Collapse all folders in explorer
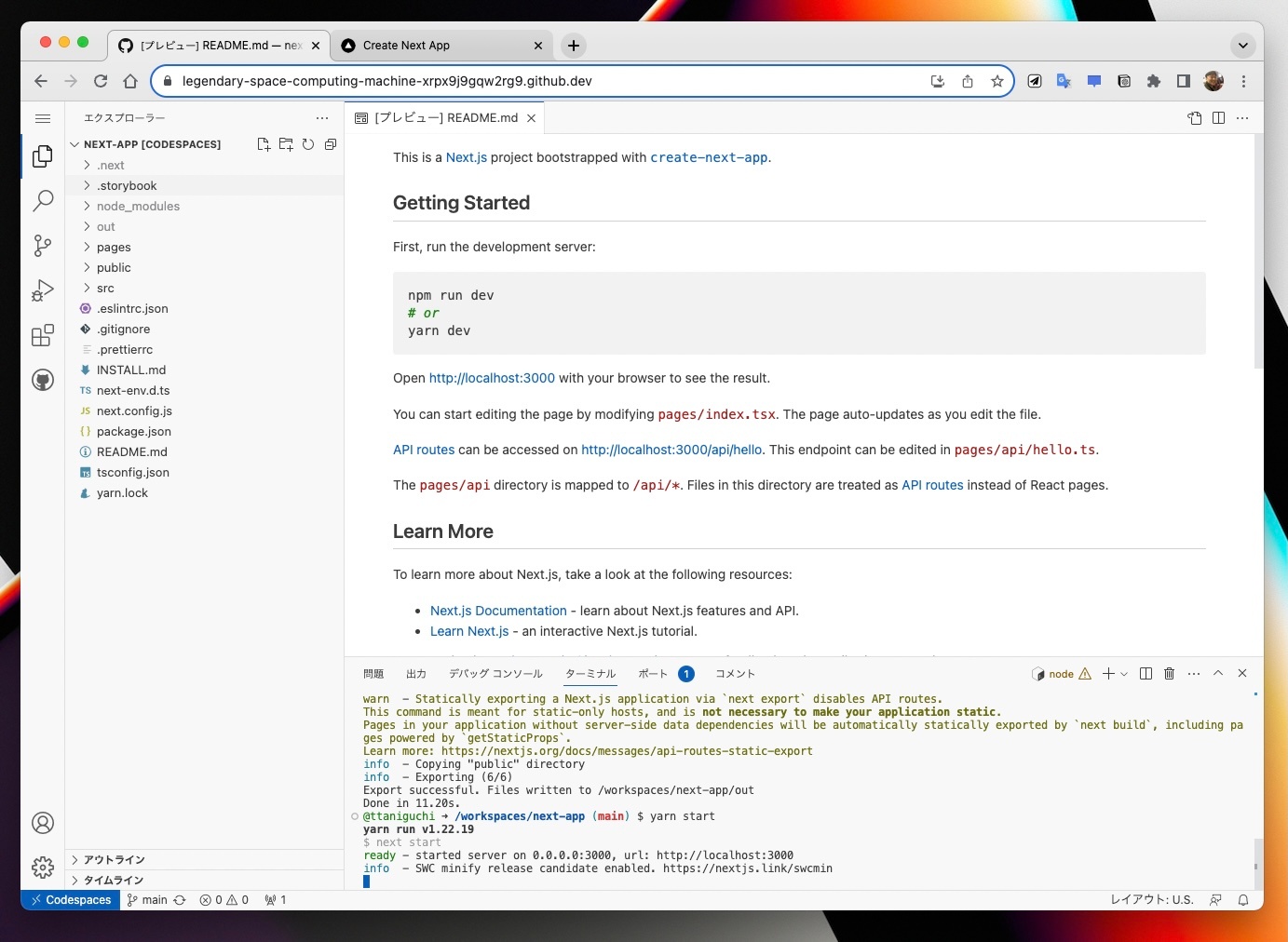 [331, 144]
